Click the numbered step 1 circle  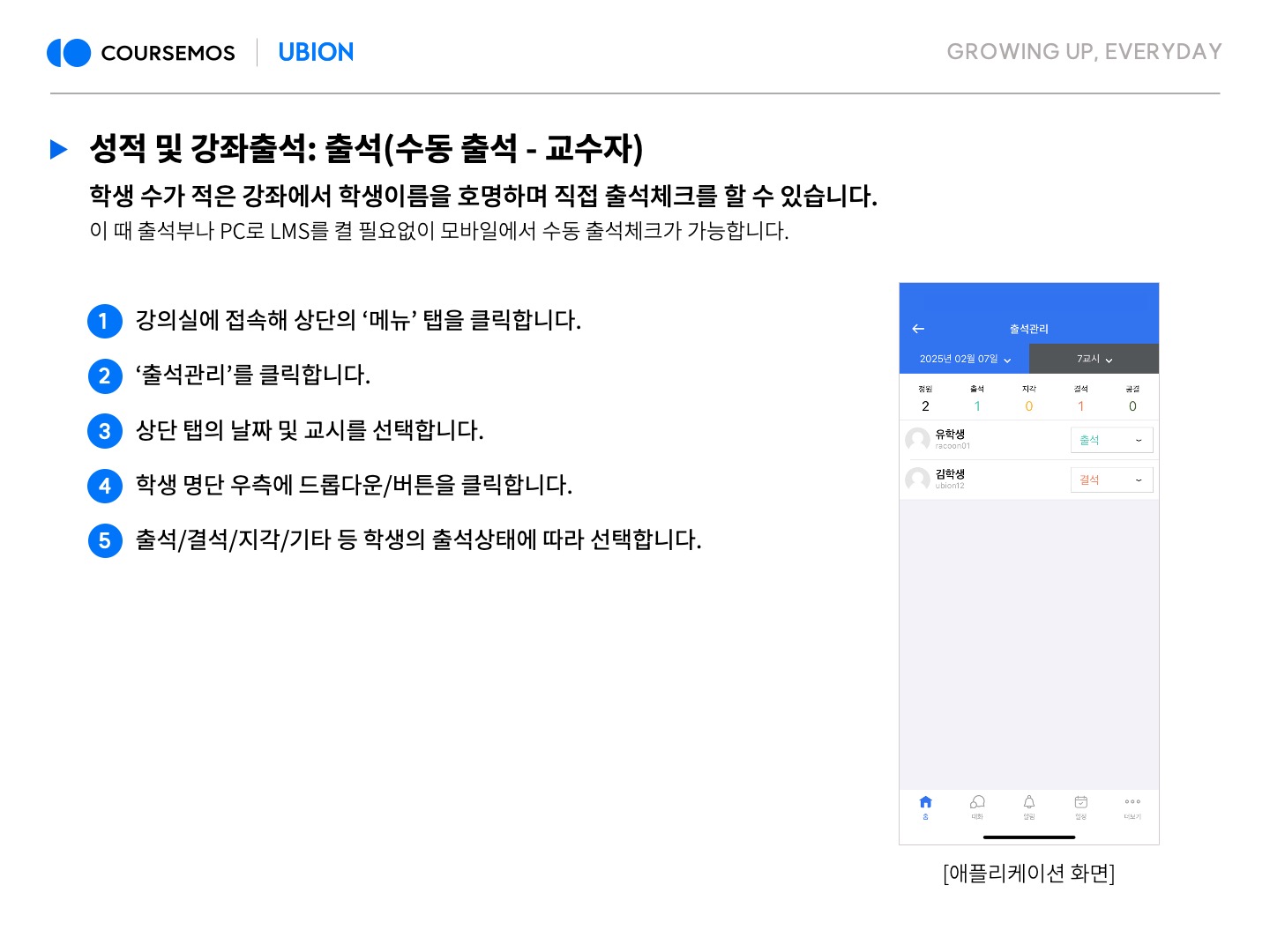point(105,321)
